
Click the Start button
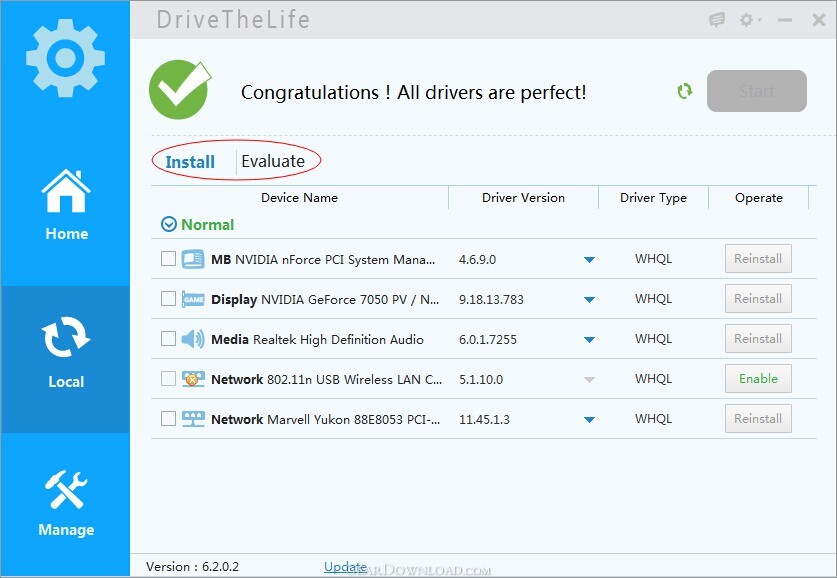(756, 91)
